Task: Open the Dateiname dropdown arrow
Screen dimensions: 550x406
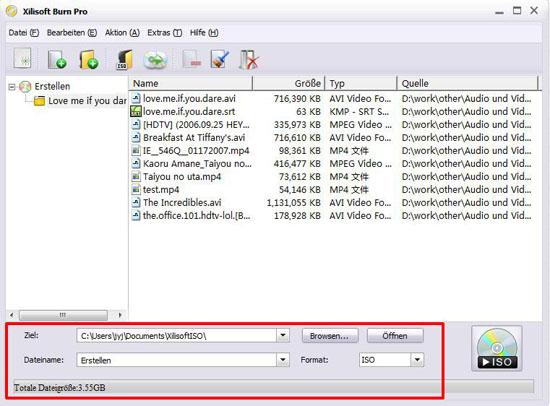Action: pos(283,360)
